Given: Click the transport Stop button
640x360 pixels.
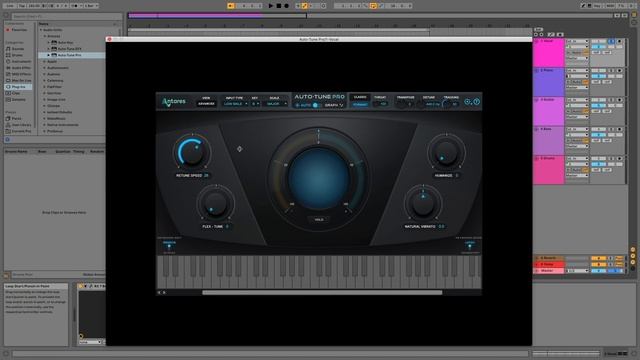Looking at the screenshot, I should coord(279,6).
